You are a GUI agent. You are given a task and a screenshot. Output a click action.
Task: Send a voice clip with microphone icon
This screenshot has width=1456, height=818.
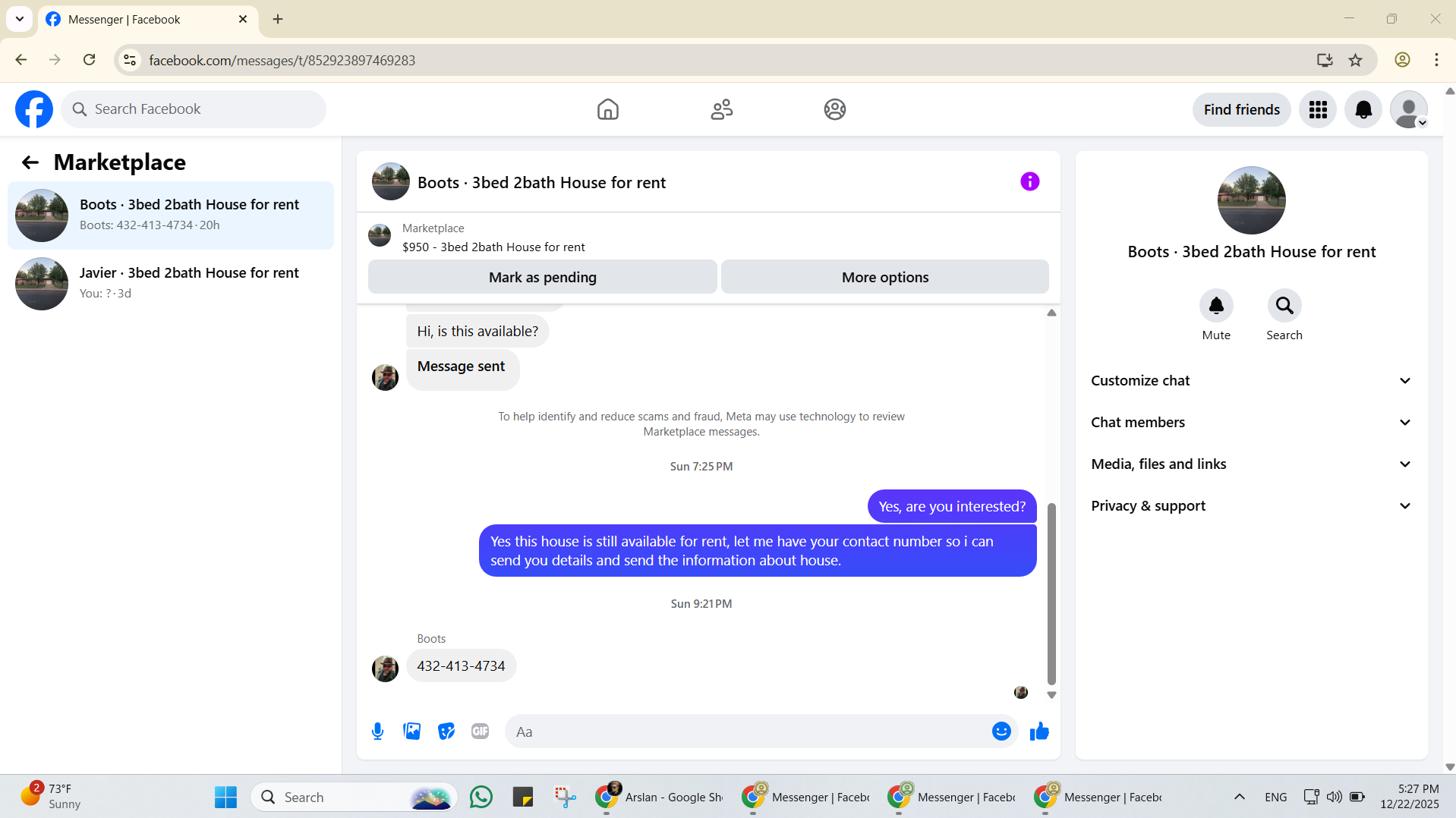pos(377,731)
